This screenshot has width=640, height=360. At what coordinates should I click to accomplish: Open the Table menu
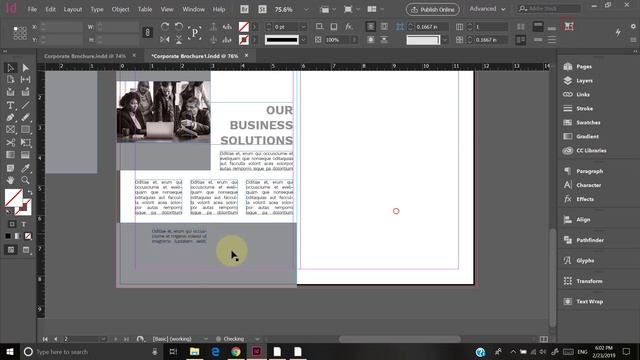click(x=144, y=9)
